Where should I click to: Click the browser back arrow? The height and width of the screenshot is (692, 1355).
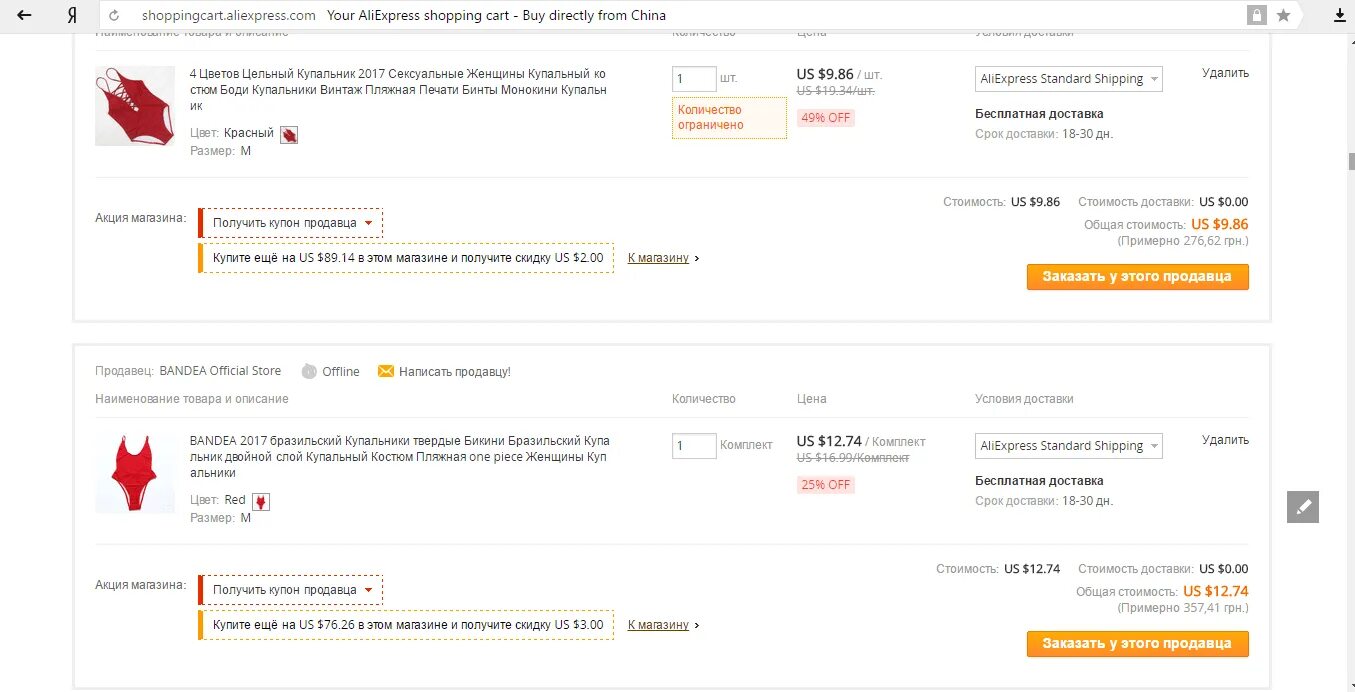(24, 16)
